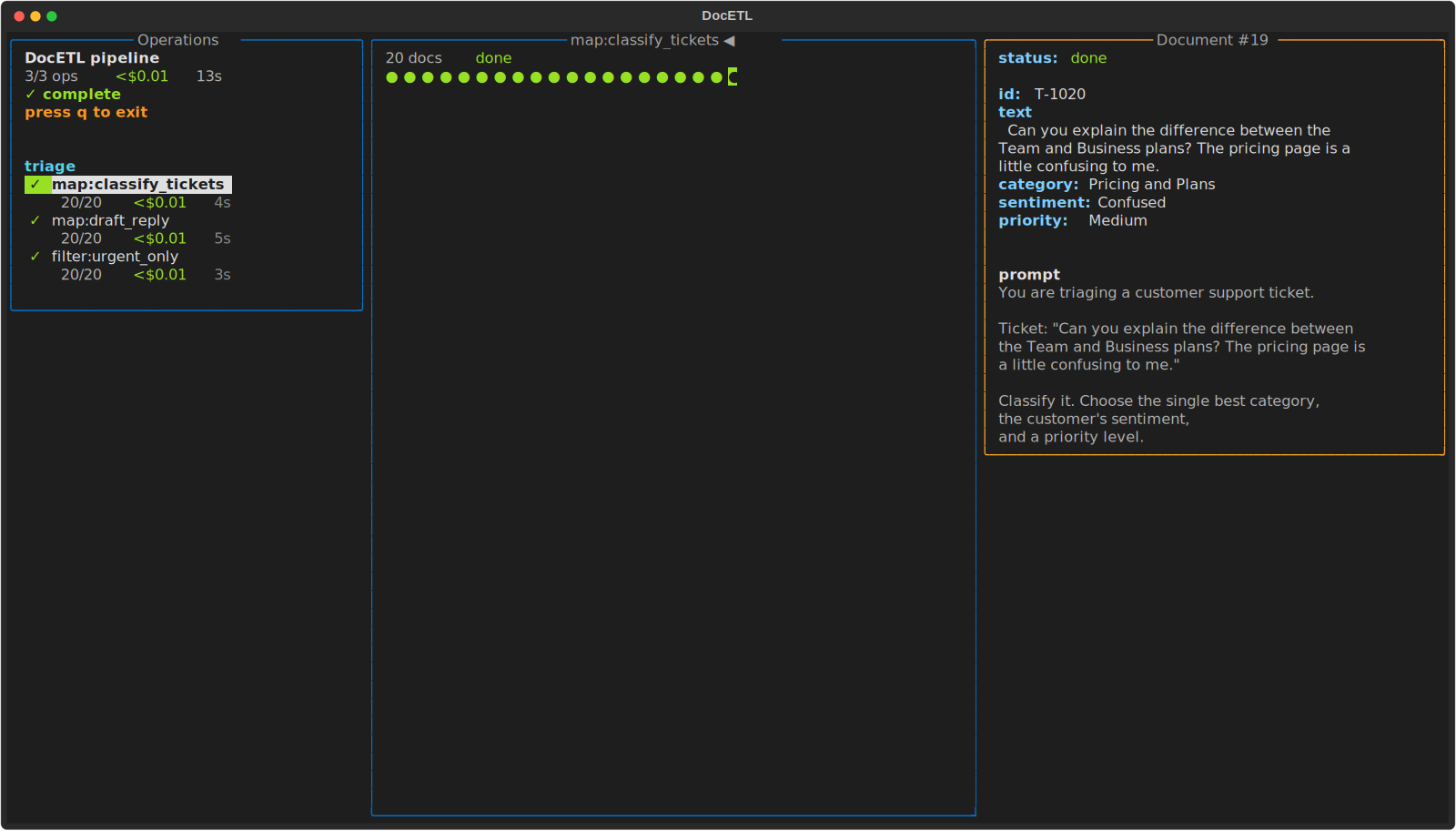The width and height of the screenshot is (1456, 831).
Task: Click the '3s' duration of filter:urgent_only
Action: pos(223,275)
